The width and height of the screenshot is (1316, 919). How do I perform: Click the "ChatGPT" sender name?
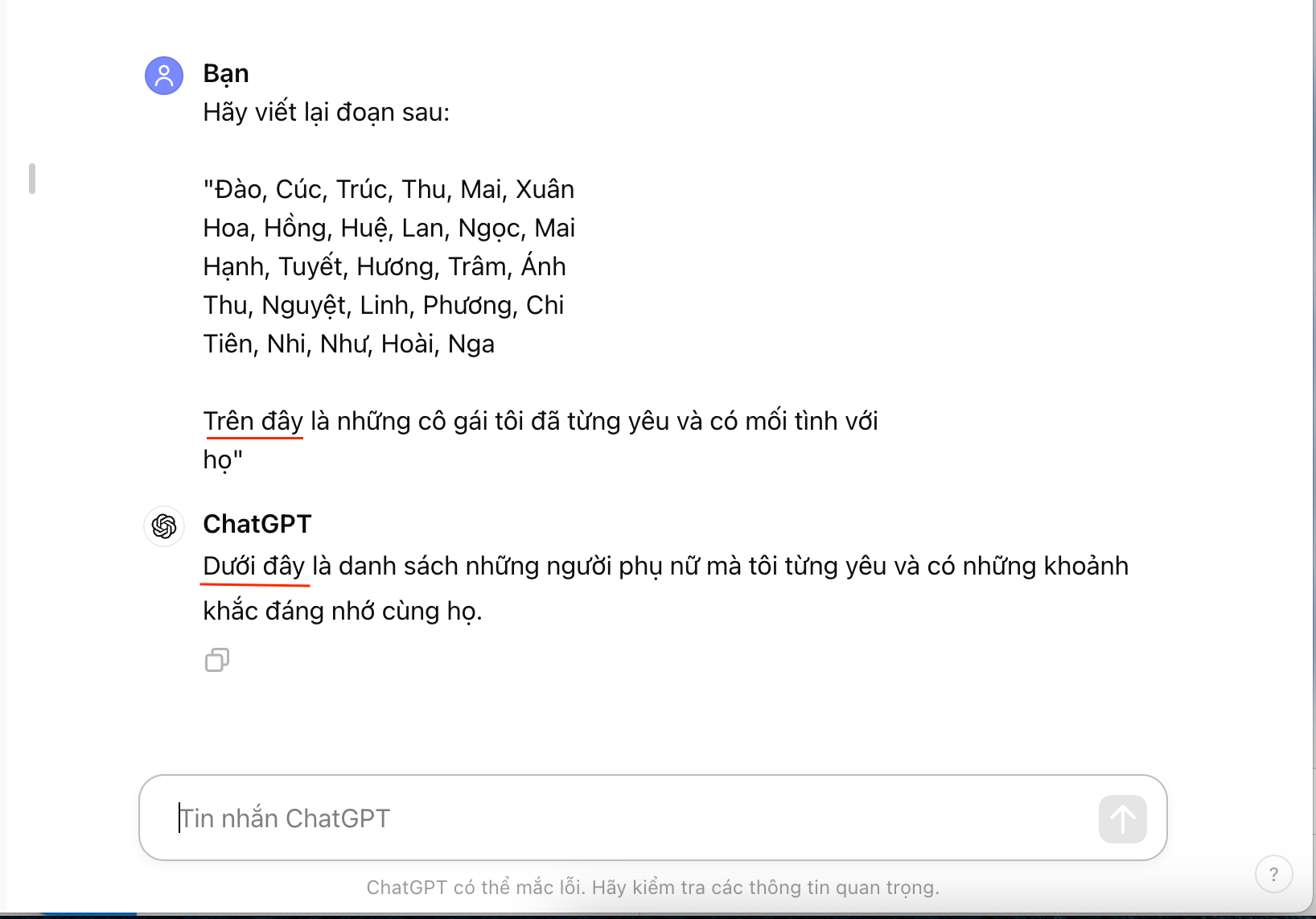pos(257,524)
